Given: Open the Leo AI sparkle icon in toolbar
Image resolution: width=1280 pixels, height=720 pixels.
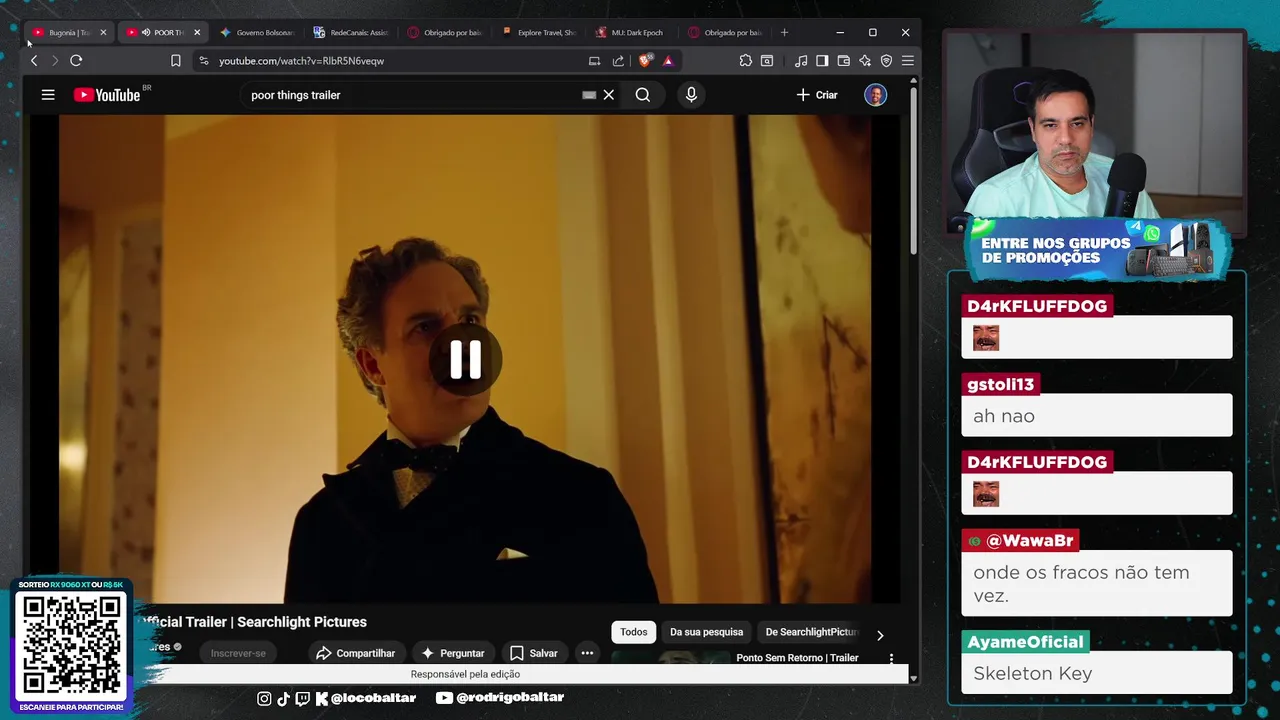Looking at the screenshot, I should (865, 61).
